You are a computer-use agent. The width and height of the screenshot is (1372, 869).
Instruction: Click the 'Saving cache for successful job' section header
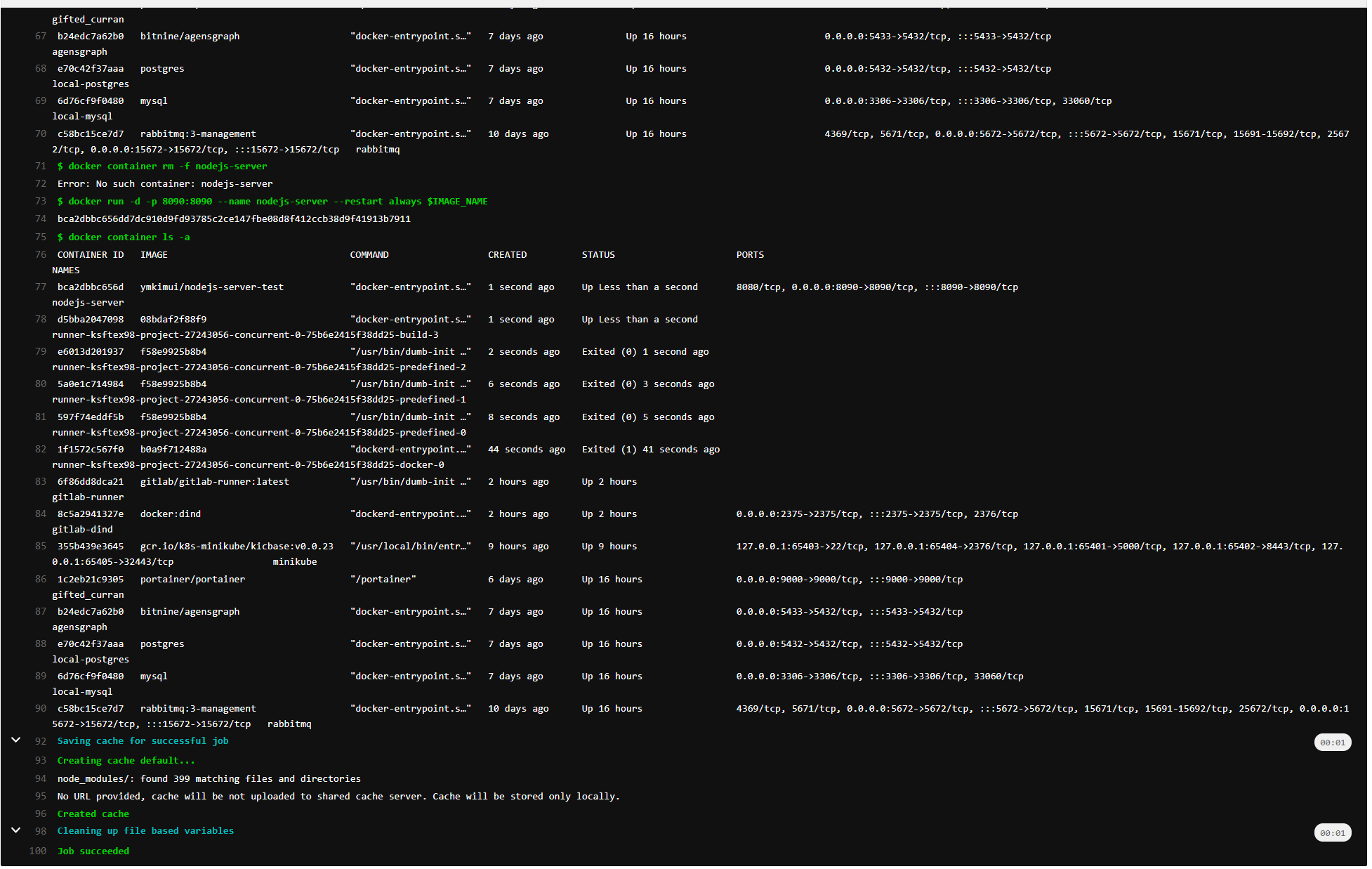point(143,740)
